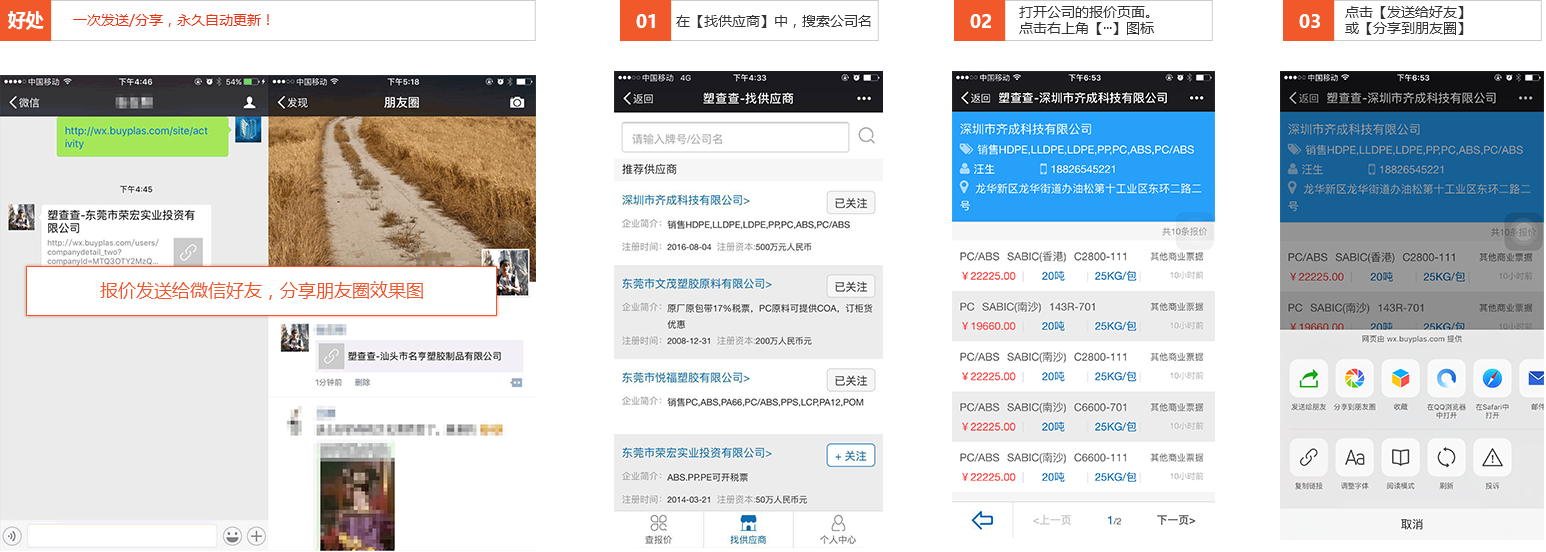Tap chain link icon on 汕头市名亨 shared card

tap(331, 356)
